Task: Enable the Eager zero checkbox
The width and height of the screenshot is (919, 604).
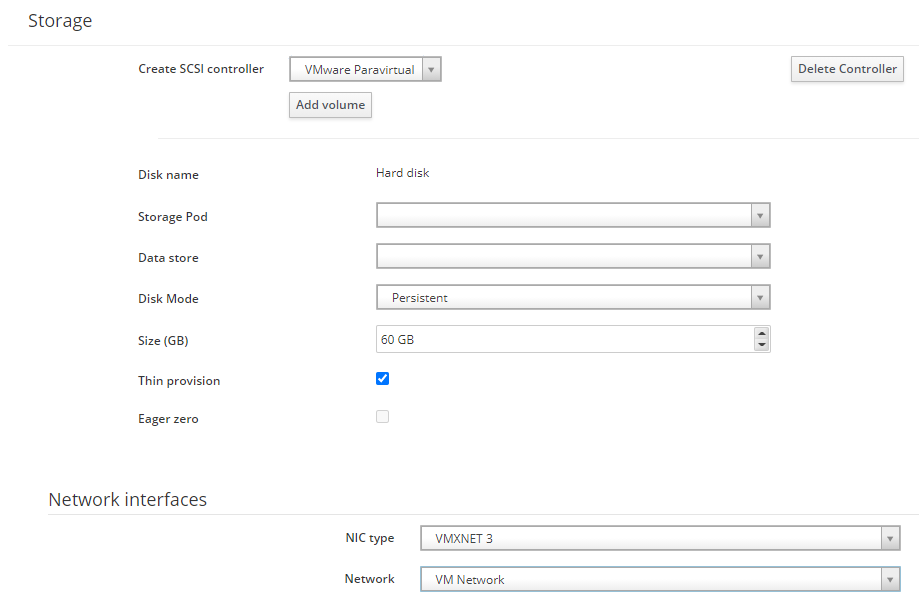Action: 382,417
